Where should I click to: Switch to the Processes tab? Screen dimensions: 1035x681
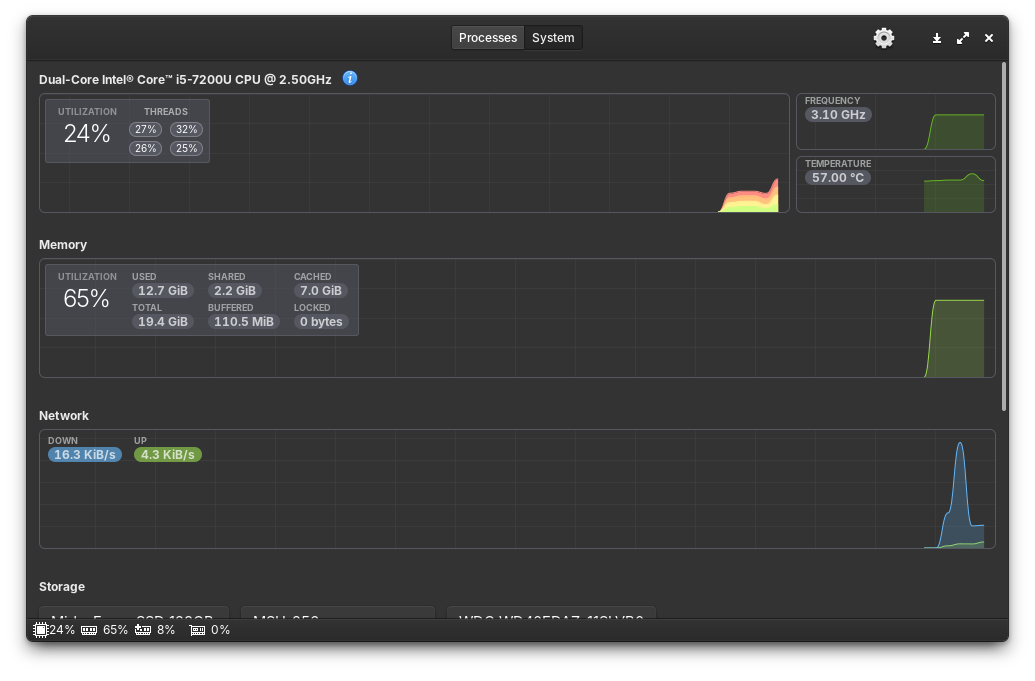488,38
